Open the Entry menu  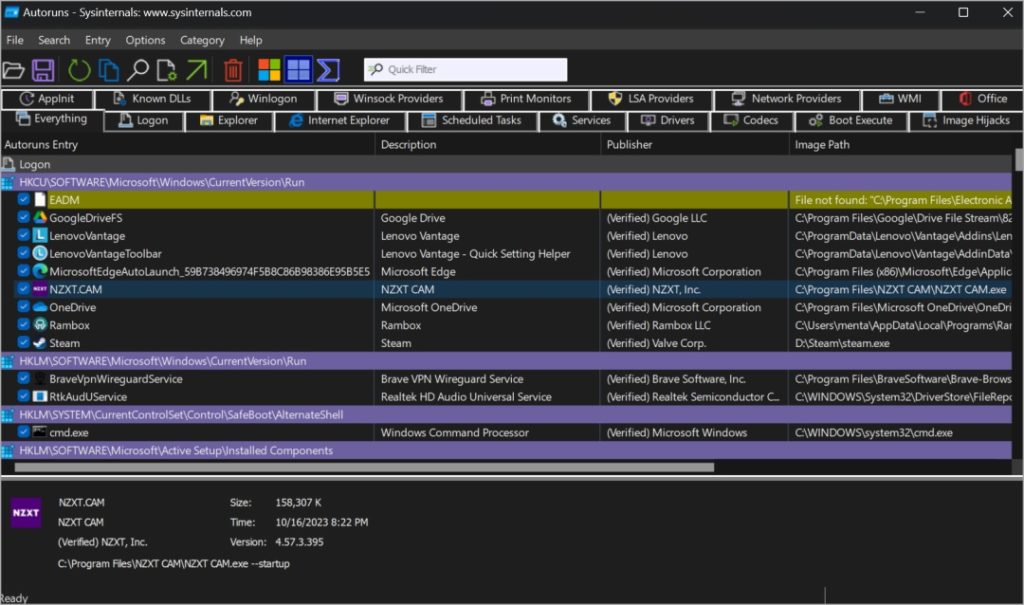pos(98,40)
